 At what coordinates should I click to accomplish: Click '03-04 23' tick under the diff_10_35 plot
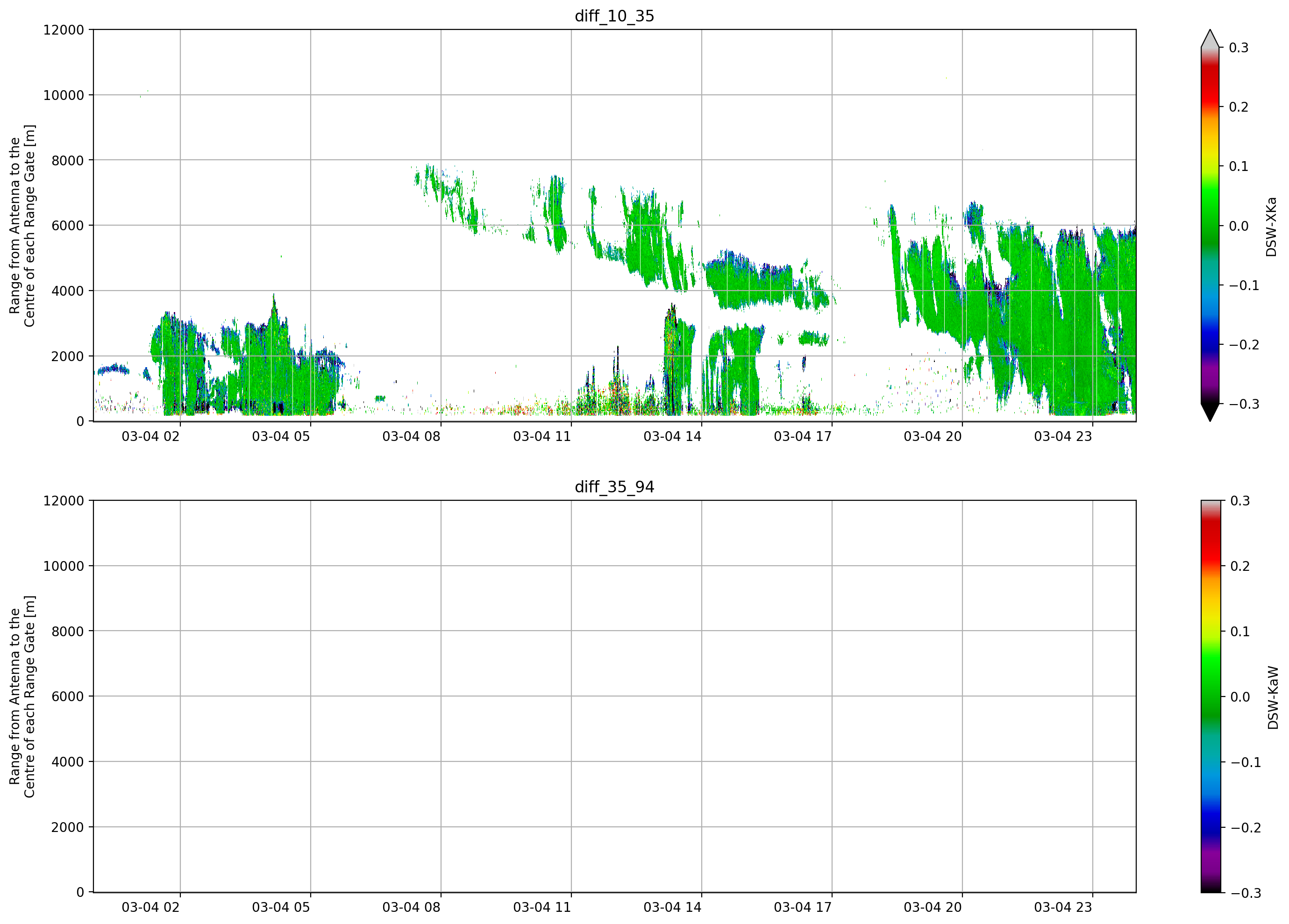pyautogui.click(x=1063, y=436)
